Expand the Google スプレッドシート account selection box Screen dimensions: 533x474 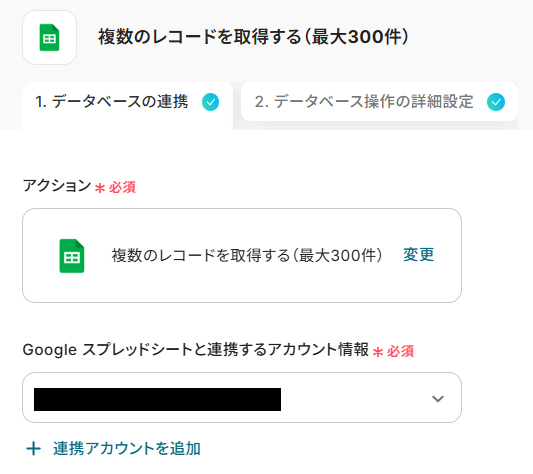pos(242,397)
